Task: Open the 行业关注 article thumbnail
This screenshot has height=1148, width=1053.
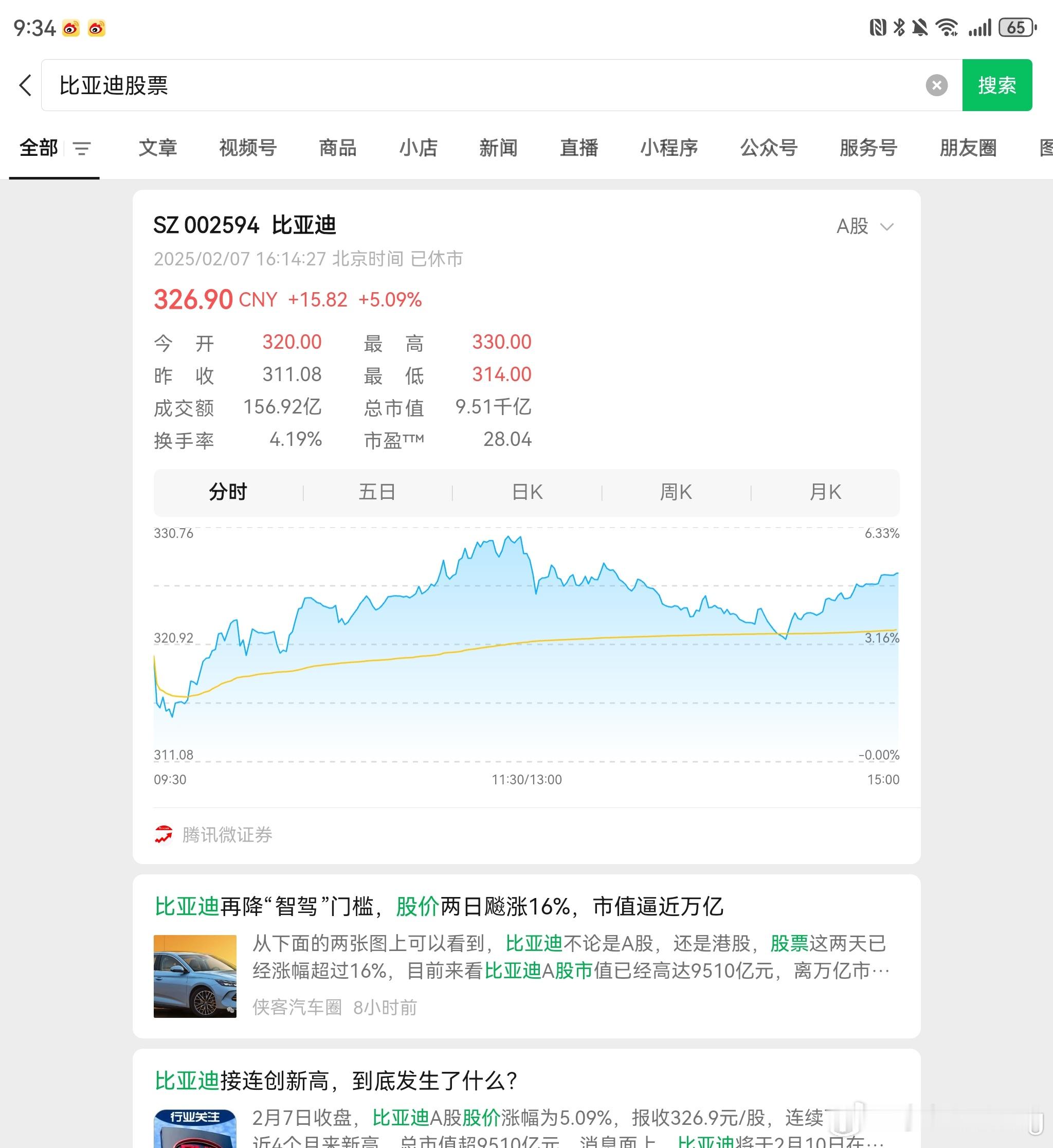Action: (195, 1128)
